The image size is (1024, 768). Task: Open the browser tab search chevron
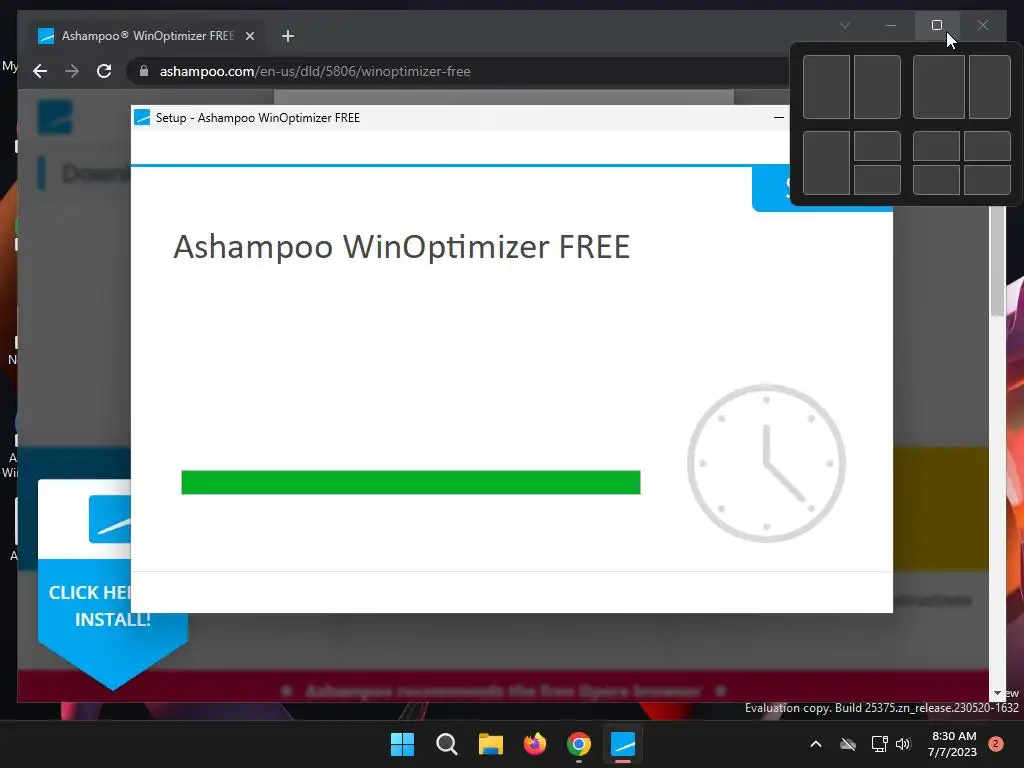point(844,25)
